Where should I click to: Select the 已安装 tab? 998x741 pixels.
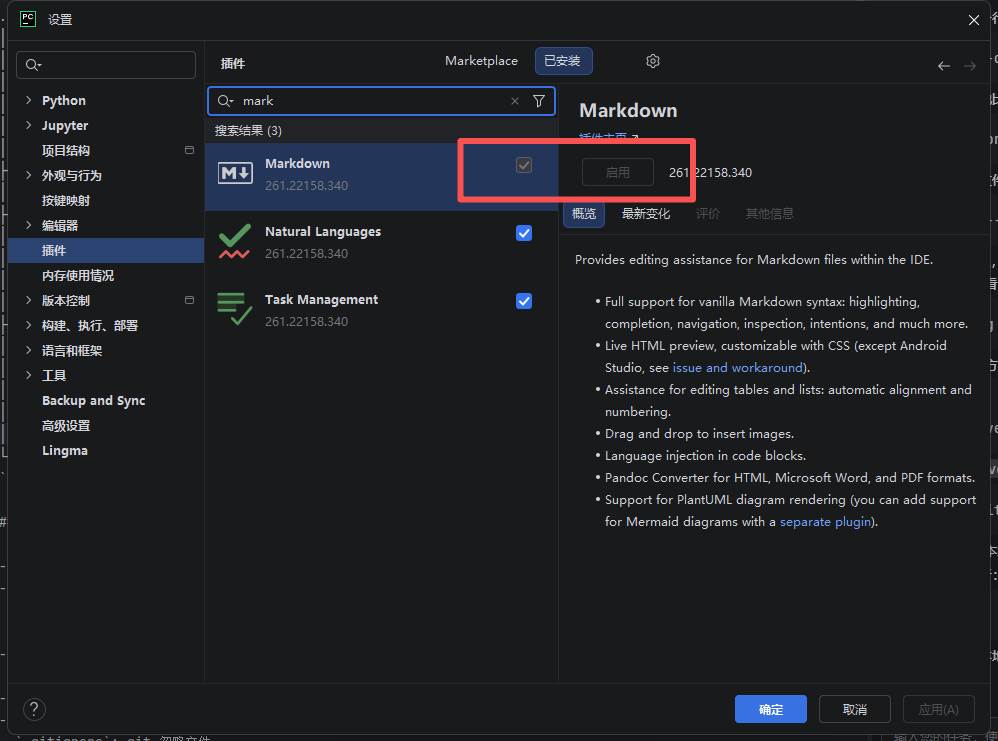tap(563, 61)
